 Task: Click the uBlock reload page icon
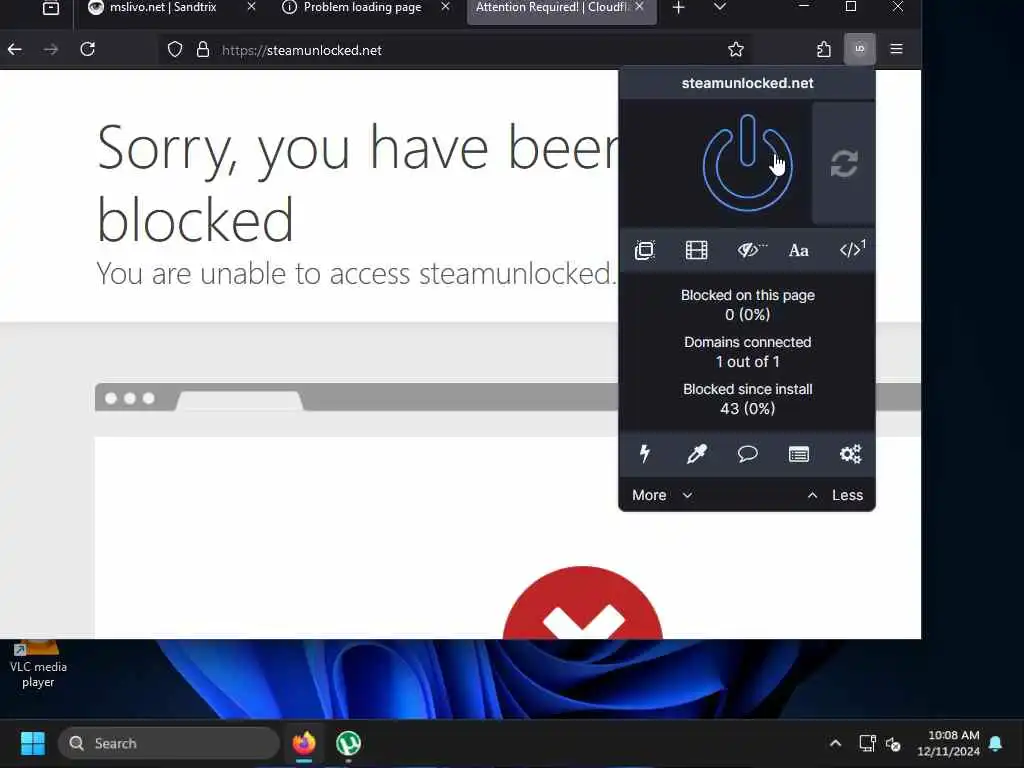click(x=844, y=163)
